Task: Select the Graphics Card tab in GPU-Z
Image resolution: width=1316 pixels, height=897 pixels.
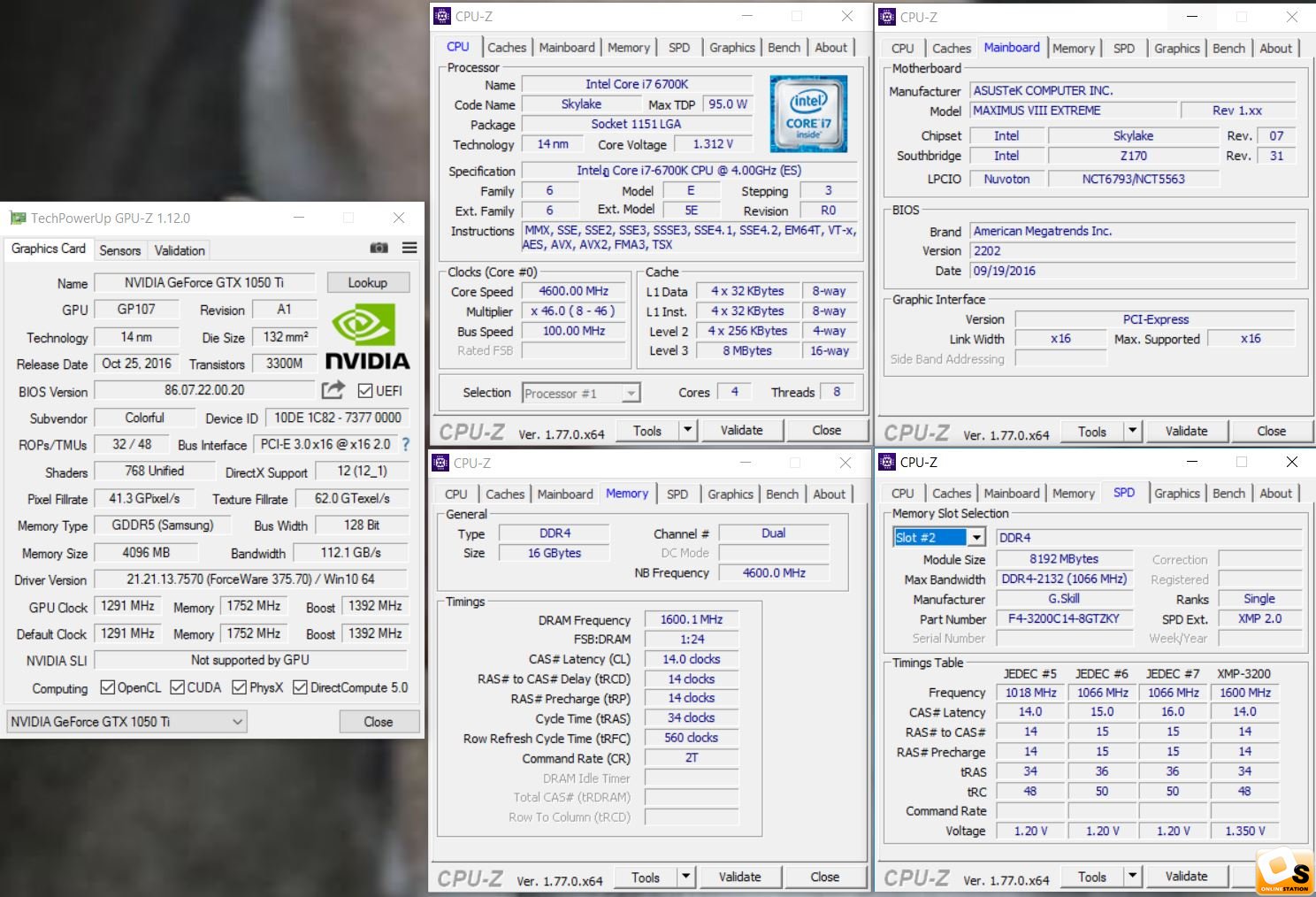Action: tap(49, 249)
